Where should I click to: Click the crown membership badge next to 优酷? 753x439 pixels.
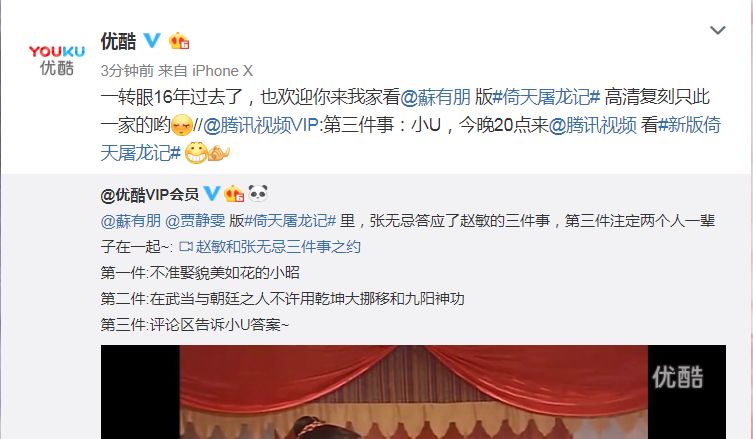click(179, 41)
